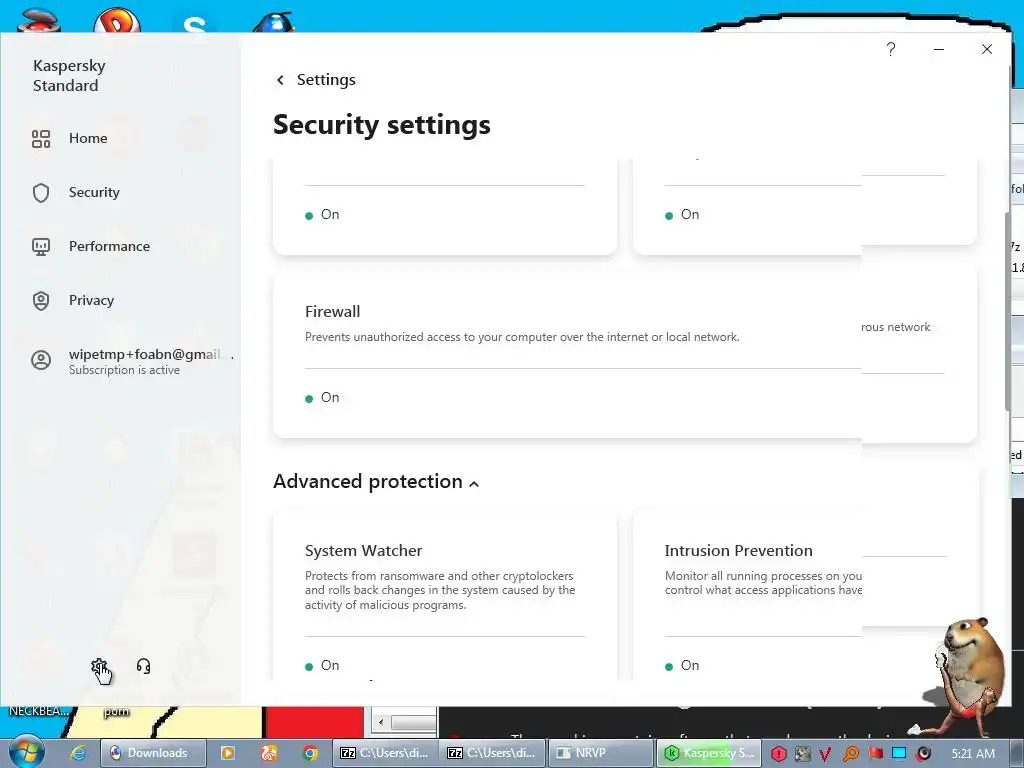This screenshot has height=768, width=1024.
Task: Click the 5:21 AM system clock
Action: point(972,754)
